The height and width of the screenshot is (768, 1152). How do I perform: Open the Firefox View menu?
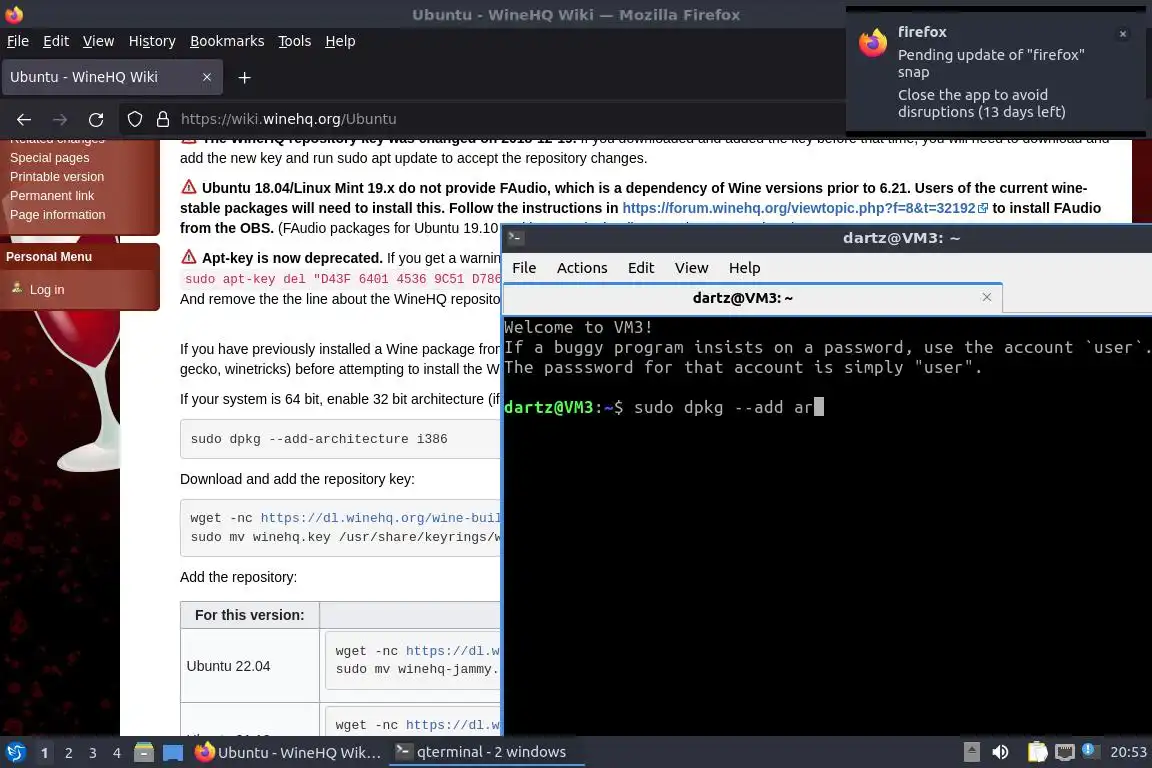tap(98, 41)
